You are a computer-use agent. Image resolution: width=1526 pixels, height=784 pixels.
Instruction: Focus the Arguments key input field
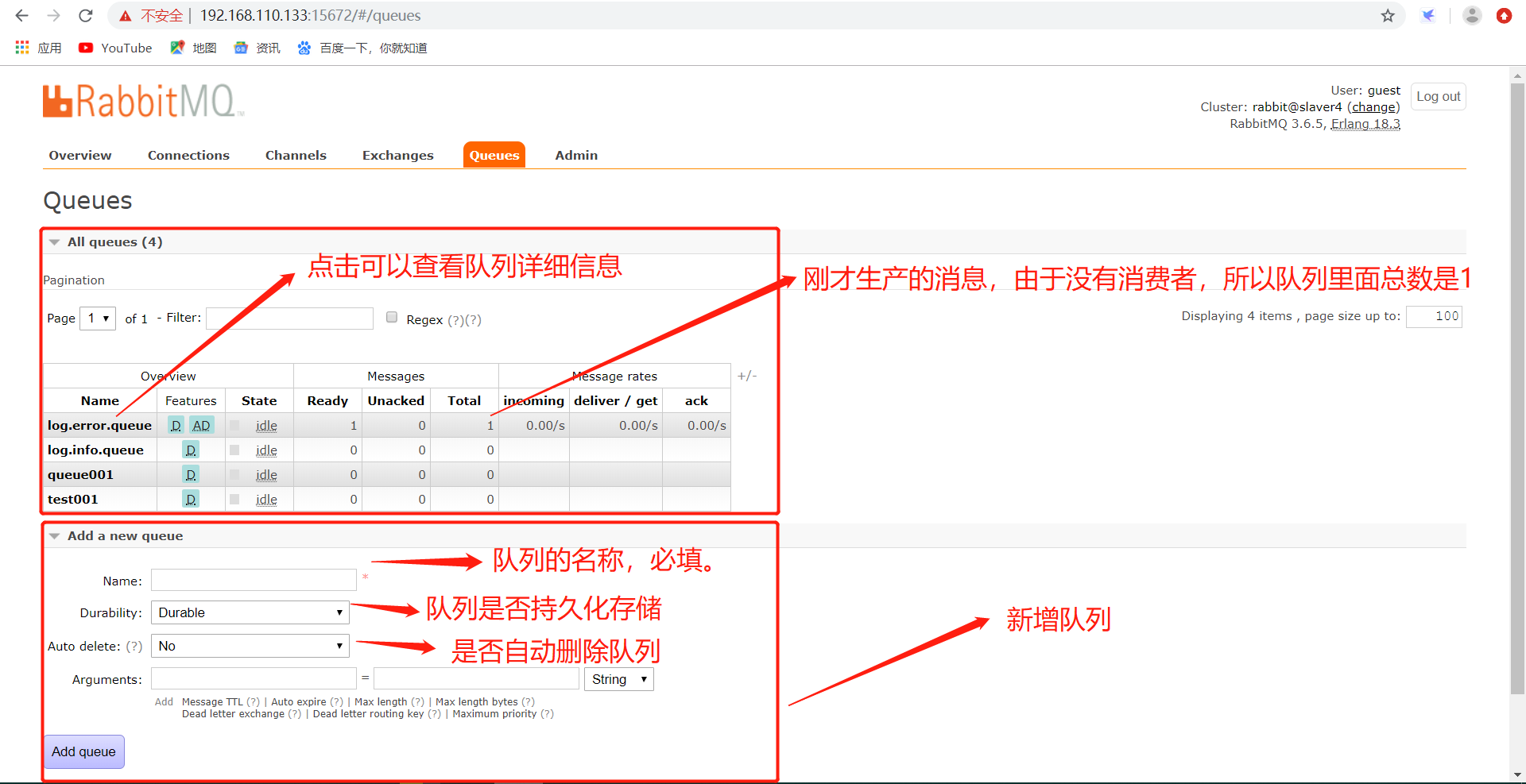[254, 678]
